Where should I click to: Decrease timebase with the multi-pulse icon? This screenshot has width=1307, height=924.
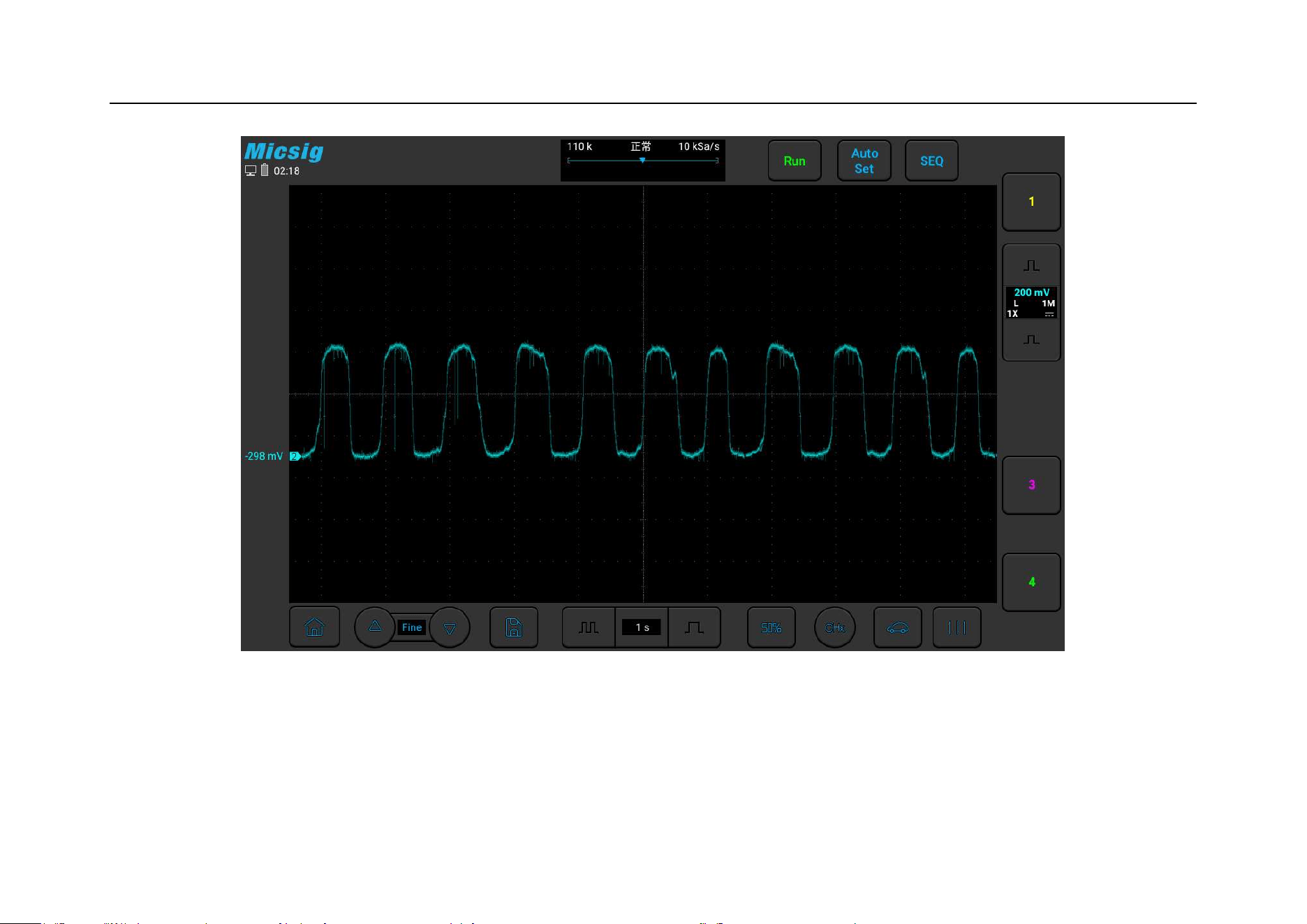(x=589, y=627)
